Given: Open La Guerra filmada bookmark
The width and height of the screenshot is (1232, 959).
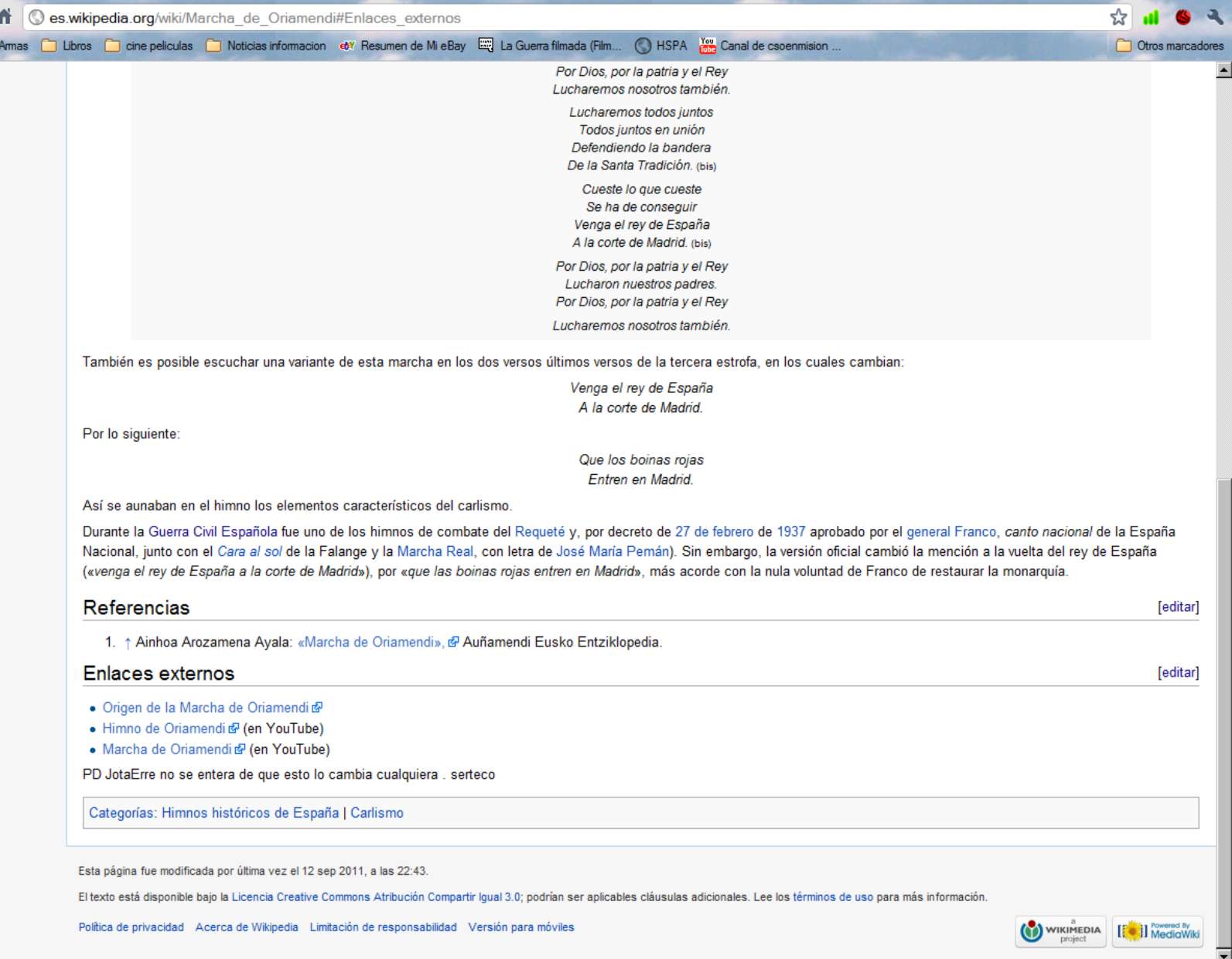Looking at the screenshot, I should tap(550, 46).
